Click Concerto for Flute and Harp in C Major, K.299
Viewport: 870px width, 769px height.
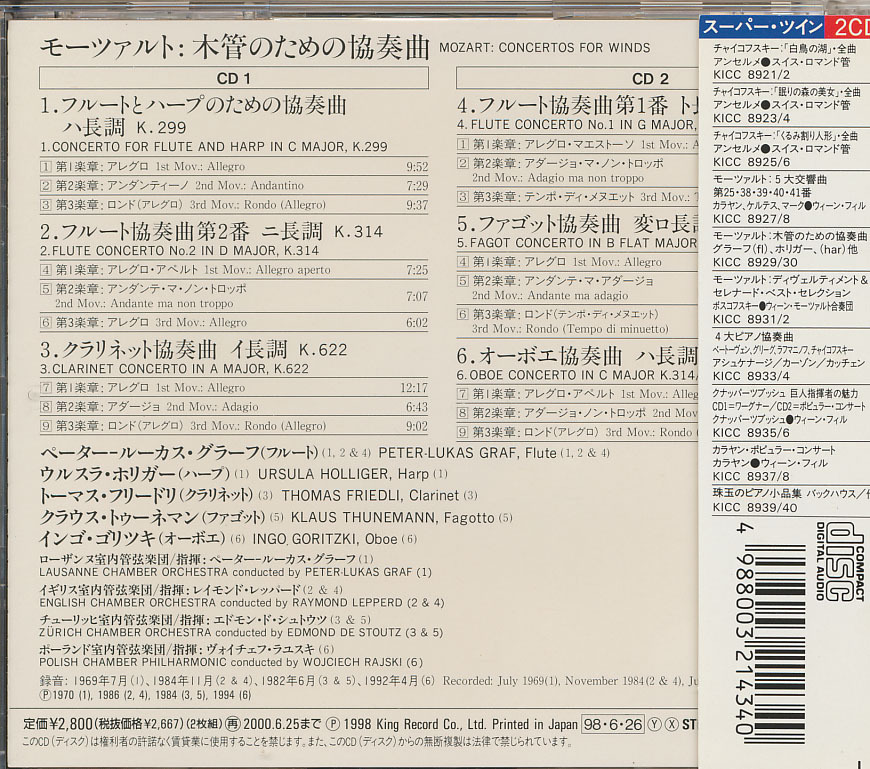coord(214,147)
